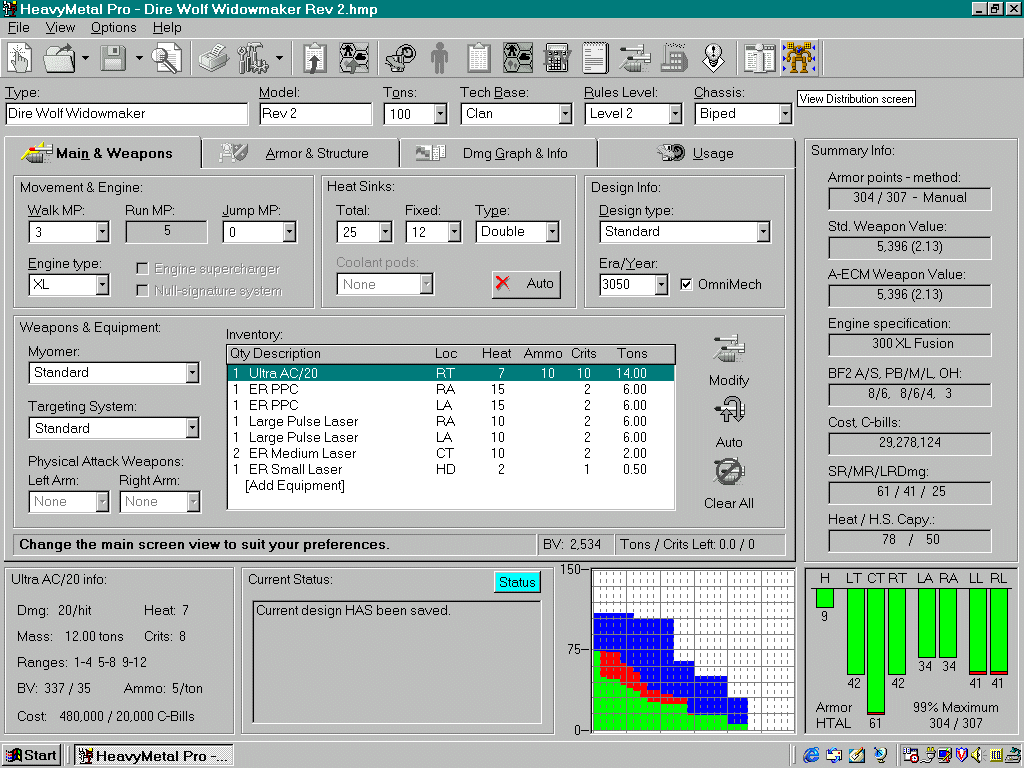This screenshot has width=1024, height=768.
Task: Select the ER Medium Laser inventory row
Action: pos(451,453)
